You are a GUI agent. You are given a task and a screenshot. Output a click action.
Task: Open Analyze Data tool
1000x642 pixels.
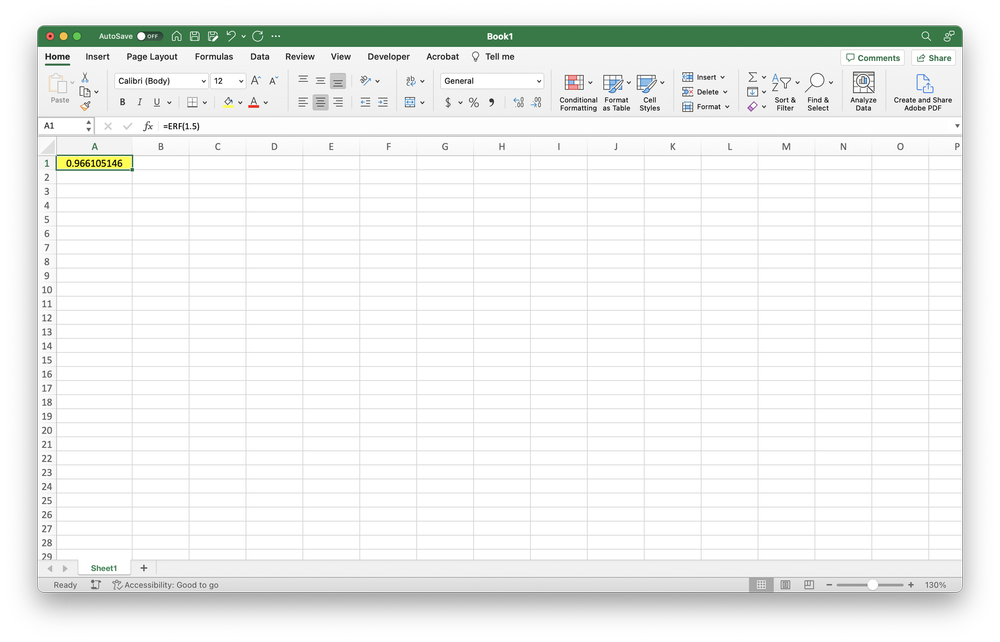pyautogui.click(x=864, y=92)
